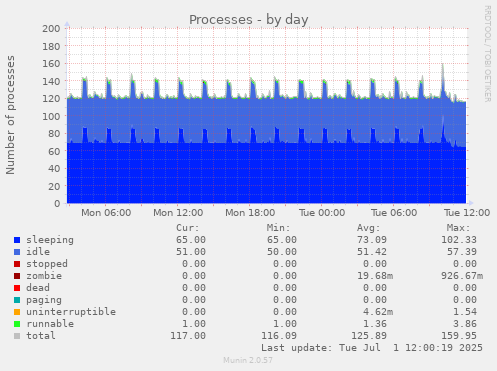Select the 'uninterruptible' legend label
This screenshot has width=497, height=371.
point(71,312)
